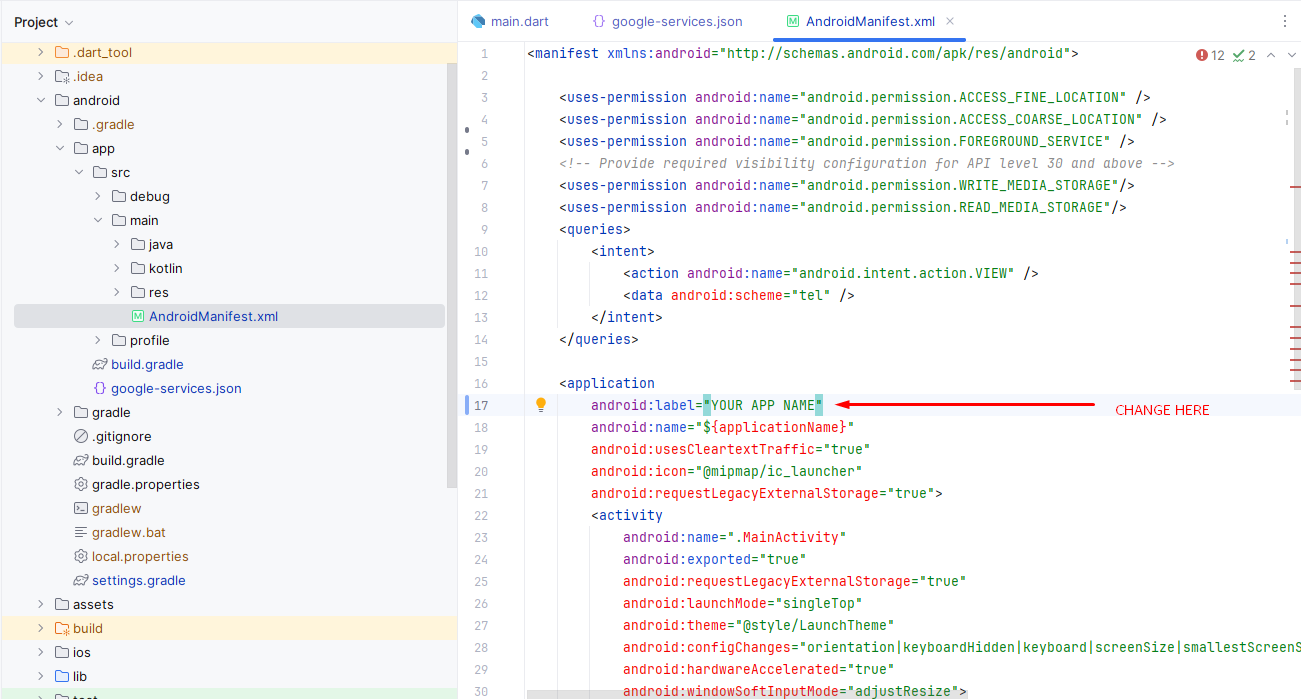Select AndroidManifest.xml in the project tree
Image resolution: width=1301 pixels, height=699 pixels.
213,316
